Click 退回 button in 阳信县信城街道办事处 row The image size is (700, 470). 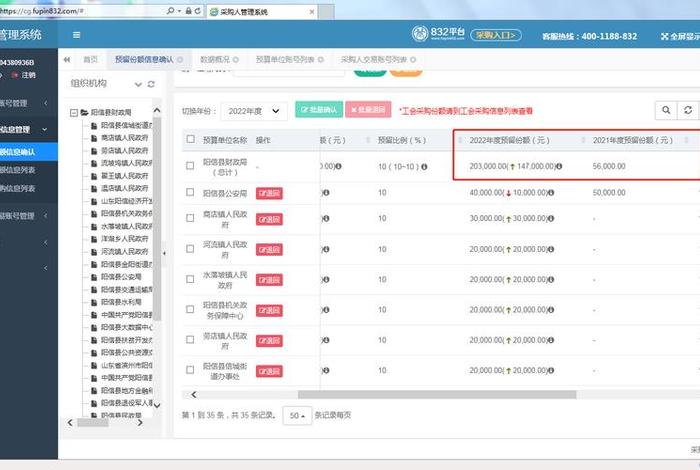click(x=269, y=371)
